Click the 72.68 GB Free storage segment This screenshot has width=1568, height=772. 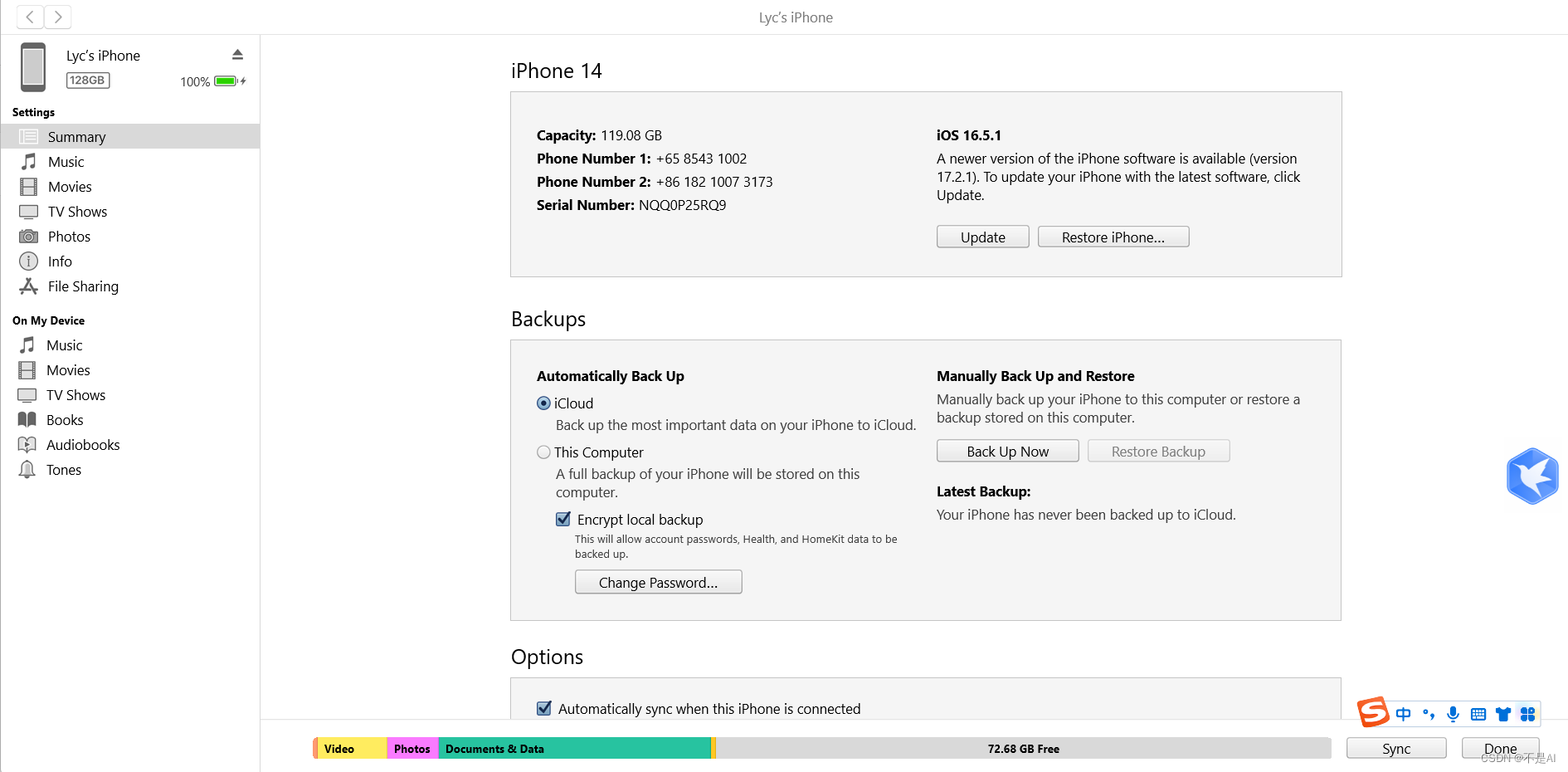pos(1024,748)
